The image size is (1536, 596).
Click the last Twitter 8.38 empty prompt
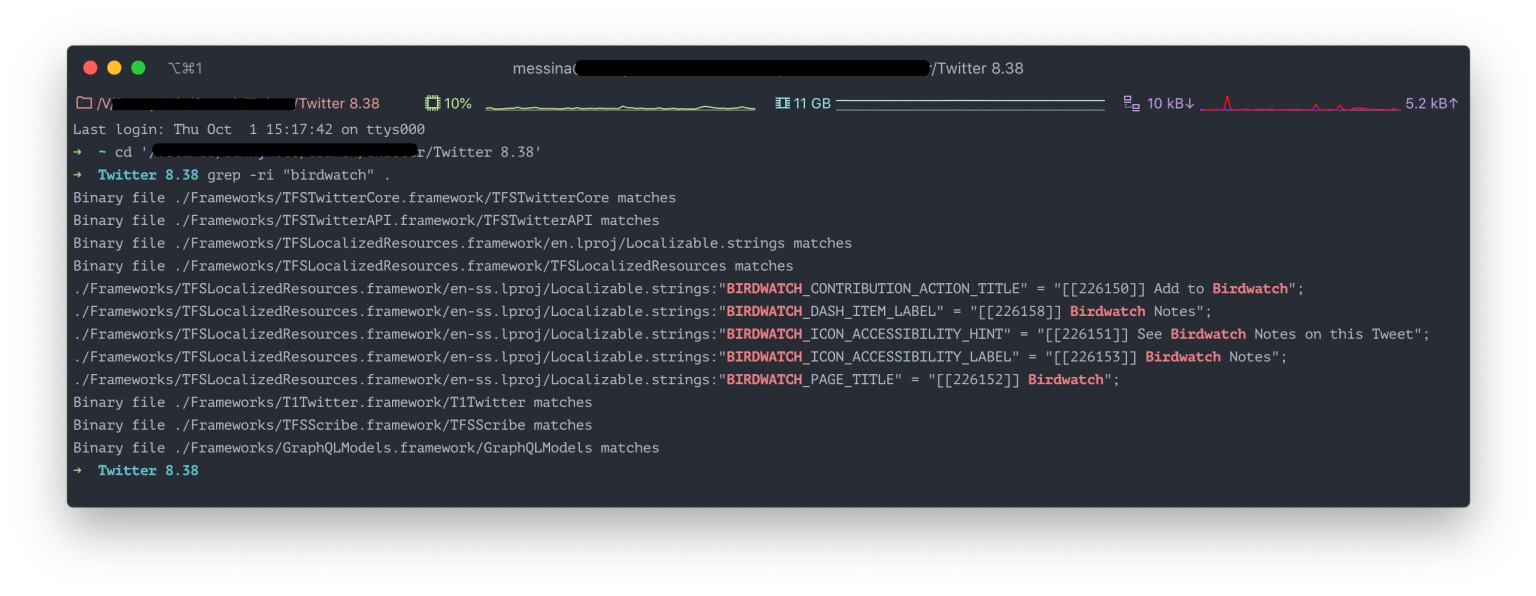coord(148,470)
